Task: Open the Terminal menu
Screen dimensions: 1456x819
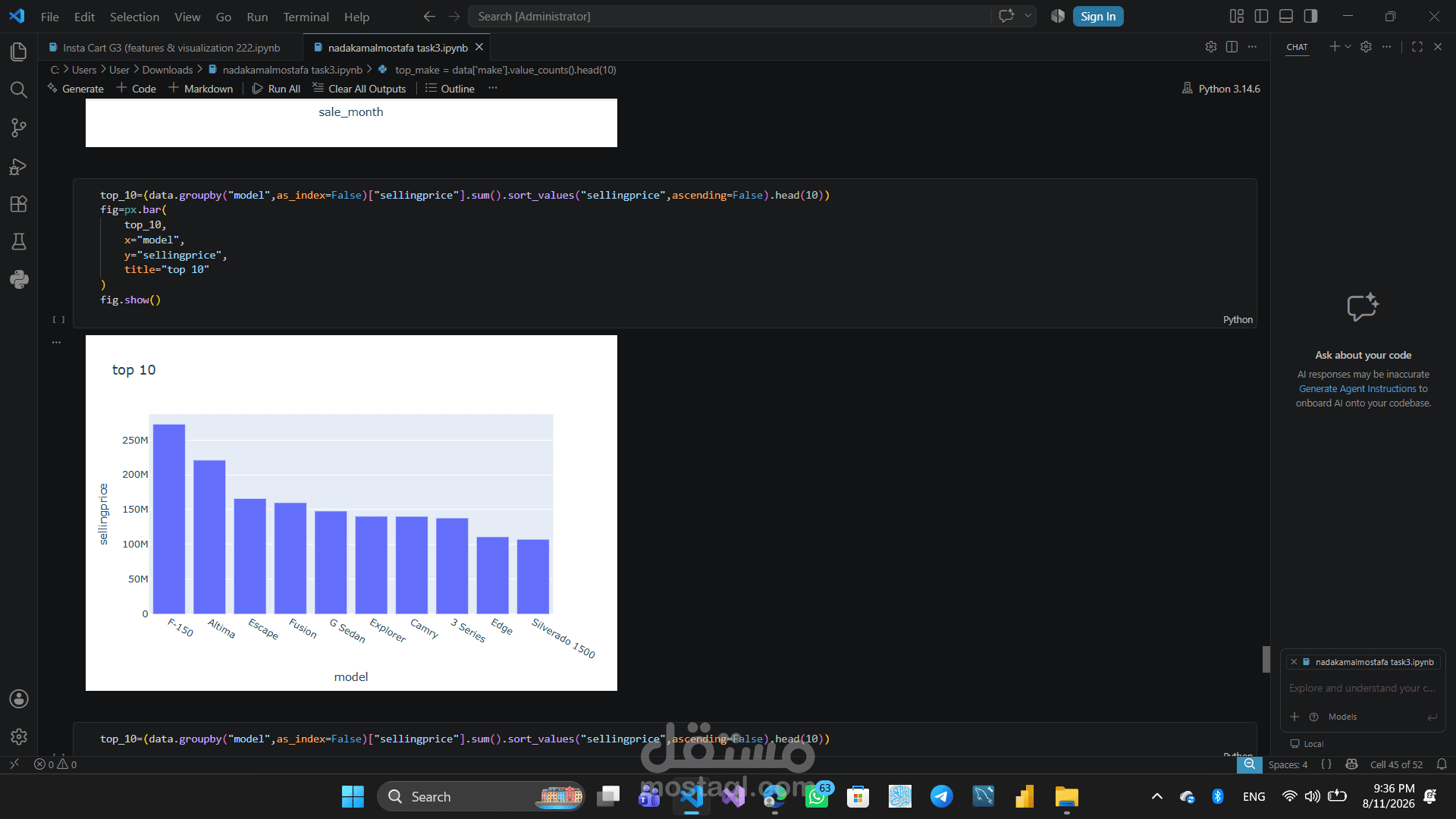Action: click(x=306, y=17)
